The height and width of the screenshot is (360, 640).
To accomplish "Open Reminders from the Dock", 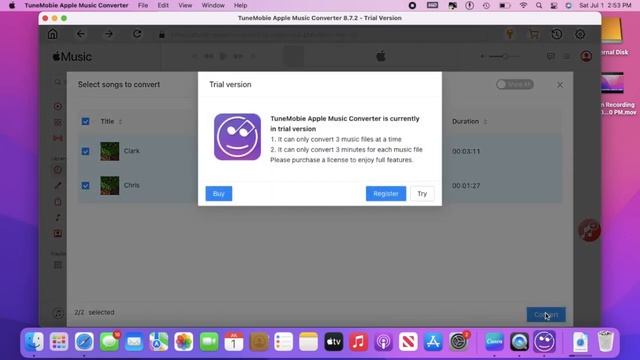I will (x=284, y=341).
